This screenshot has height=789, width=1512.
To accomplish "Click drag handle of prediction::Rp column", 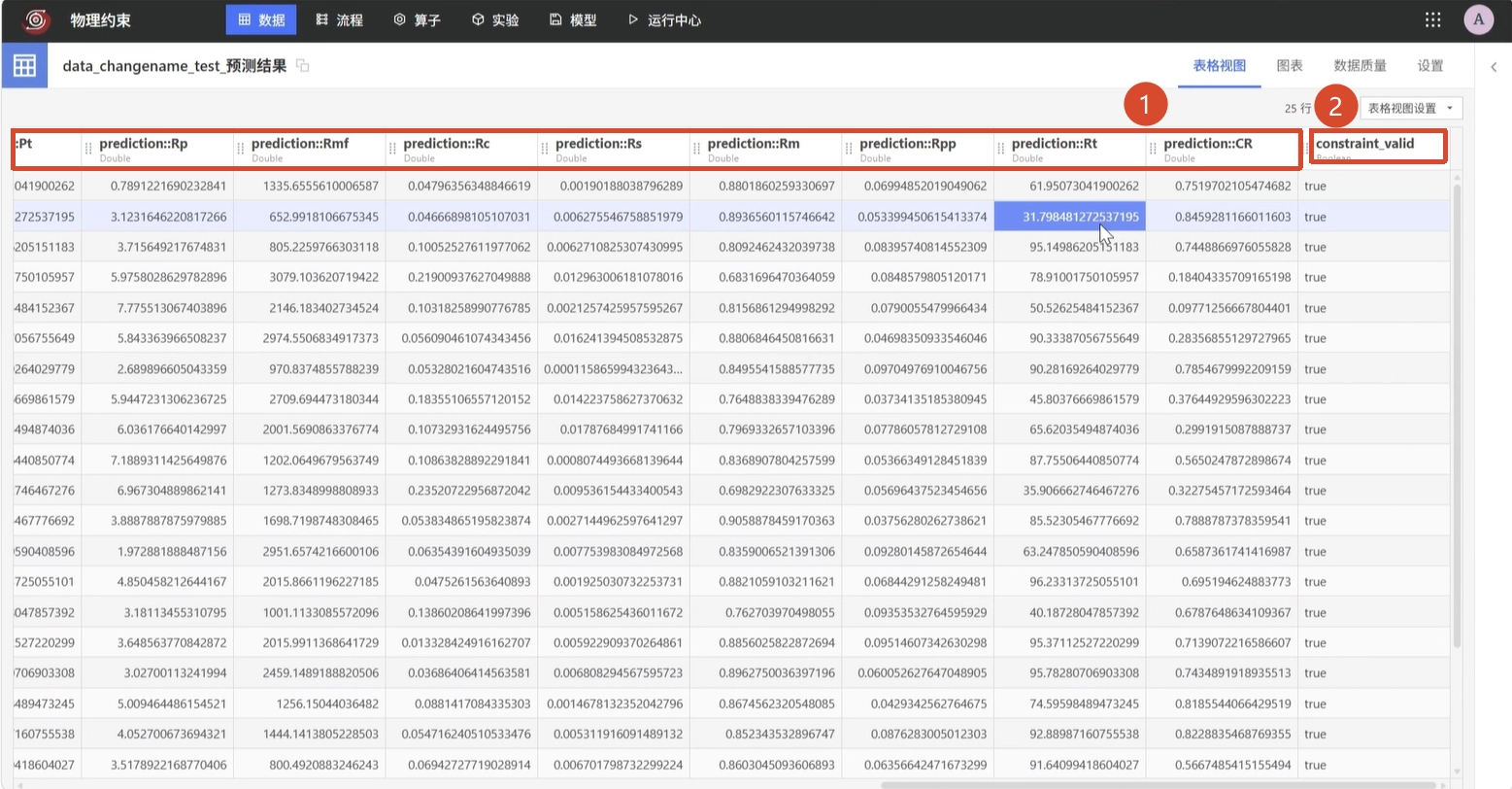I will pyautogui.click(x=89, y=149).
